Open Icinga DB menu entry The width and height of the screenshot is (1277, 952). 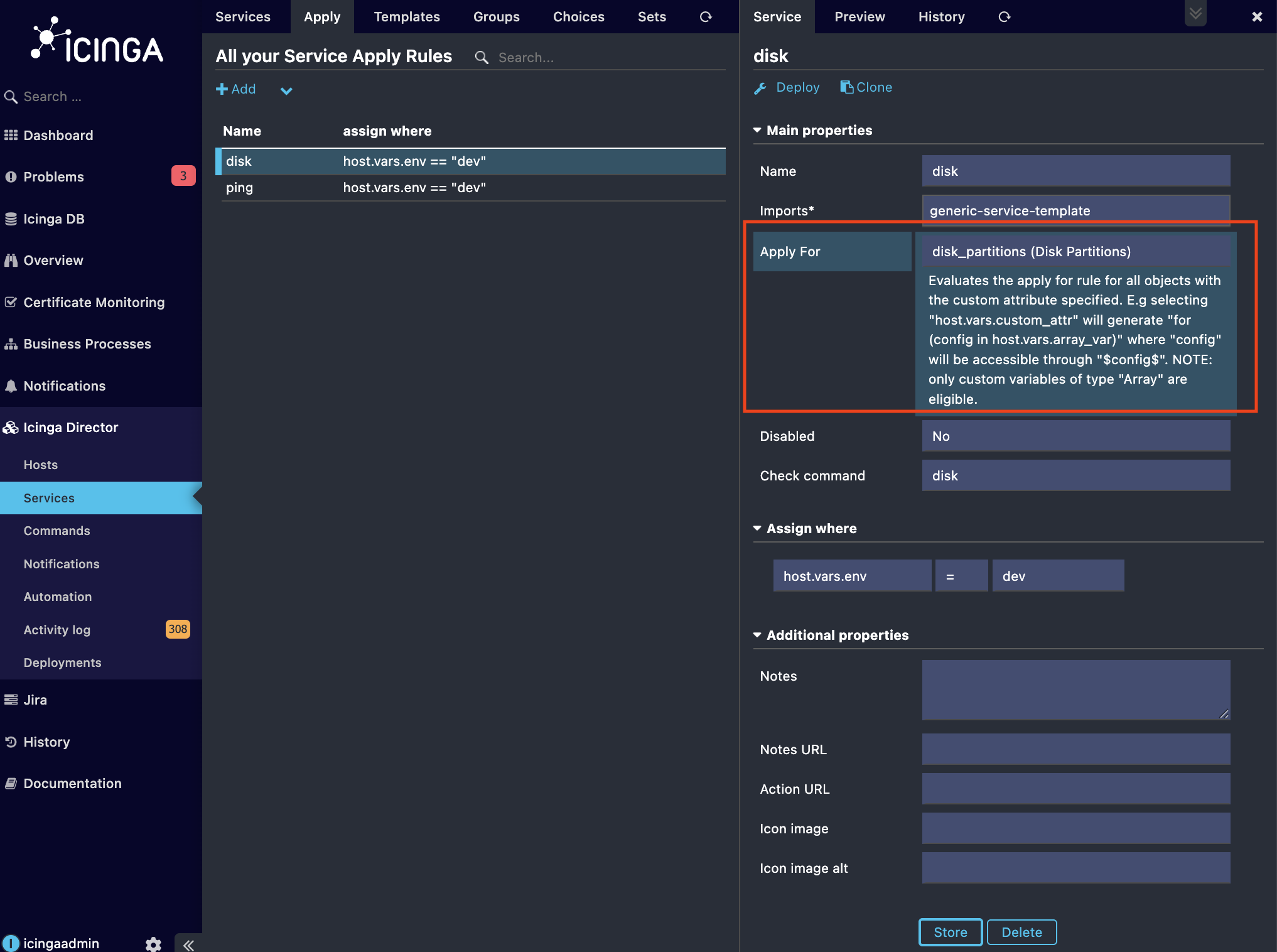pyautogui.click(x=53, y=219)
